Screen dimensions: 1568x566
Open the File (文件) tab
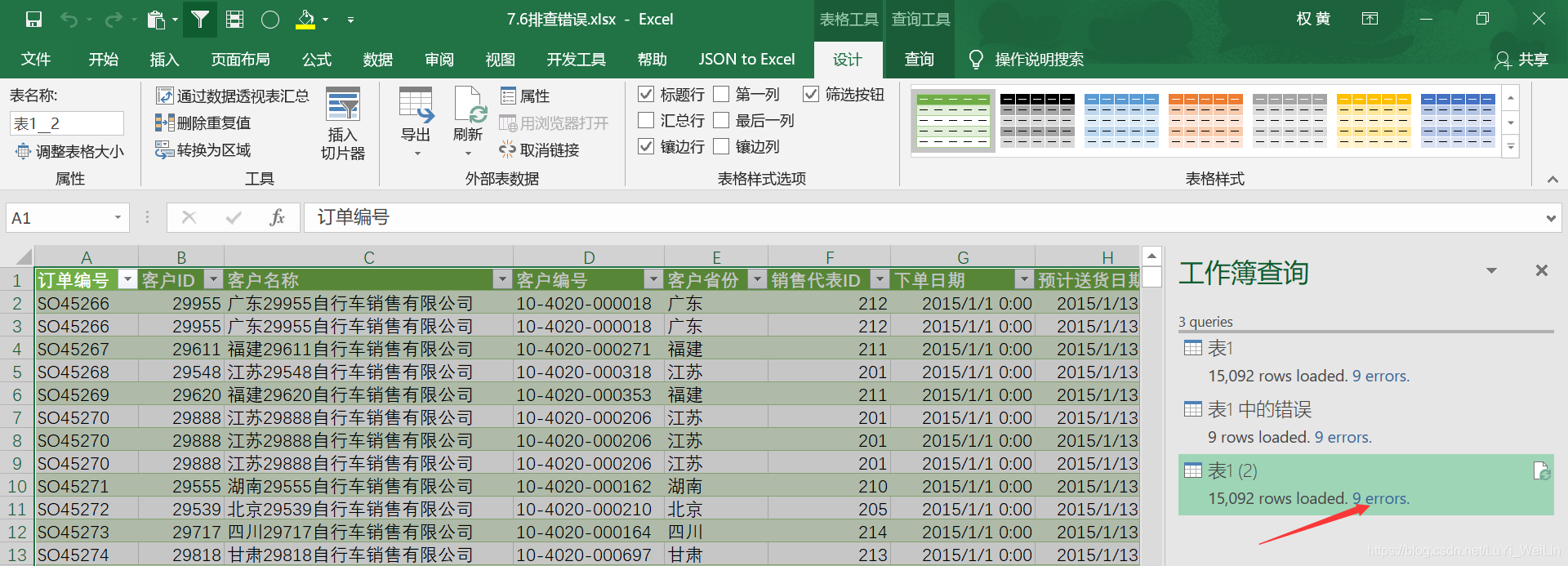pos(36,60)
